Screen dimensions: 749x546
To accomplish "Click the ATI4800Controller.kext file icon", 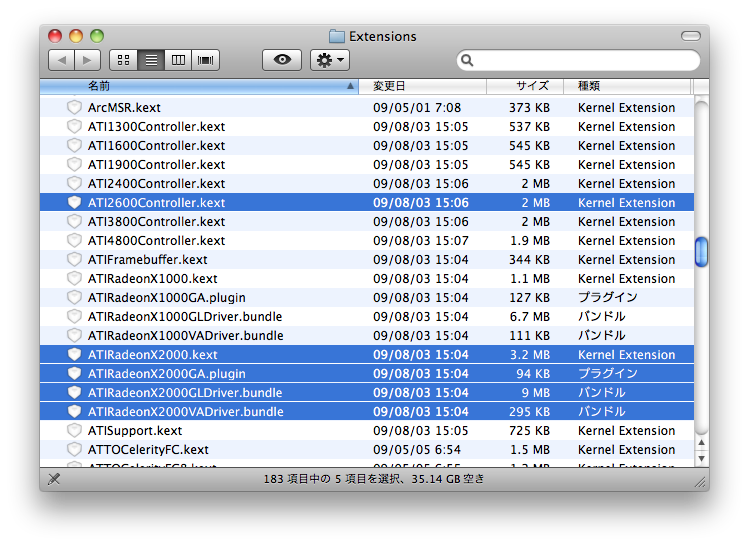I will point(74,240).
